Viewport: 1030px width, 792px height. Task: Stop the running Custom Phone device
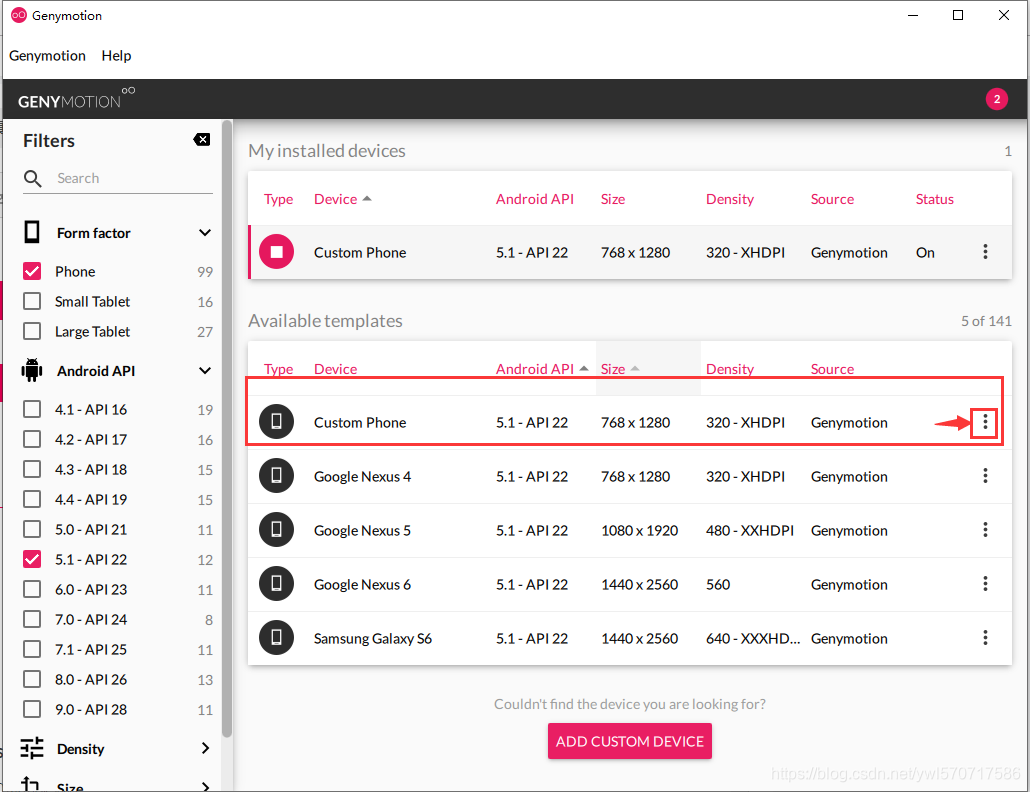(277, 252)
